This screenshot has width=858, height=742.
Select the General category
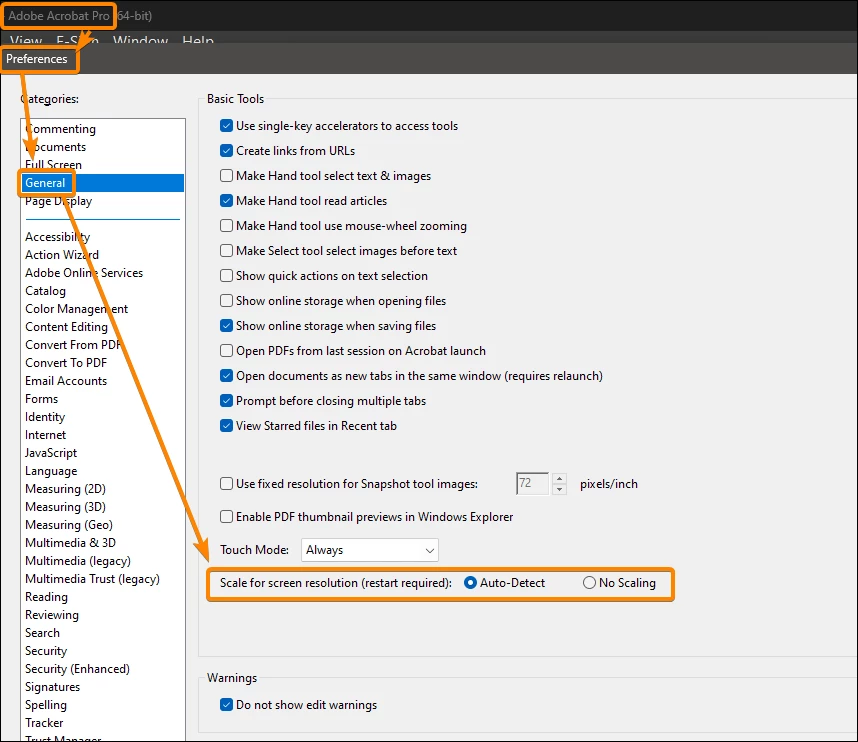(x=102, y=183)
